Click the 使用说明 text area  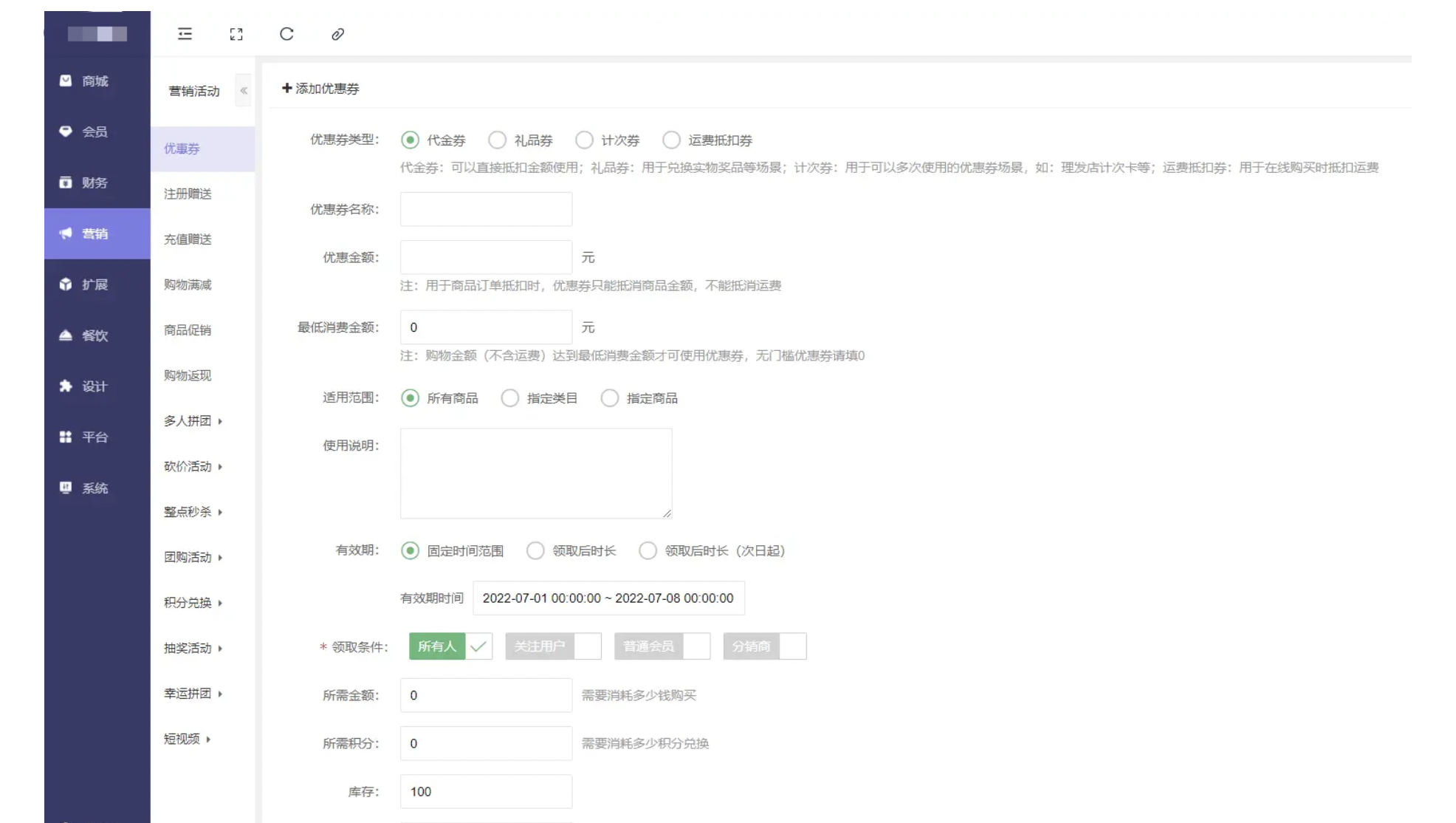536,474
